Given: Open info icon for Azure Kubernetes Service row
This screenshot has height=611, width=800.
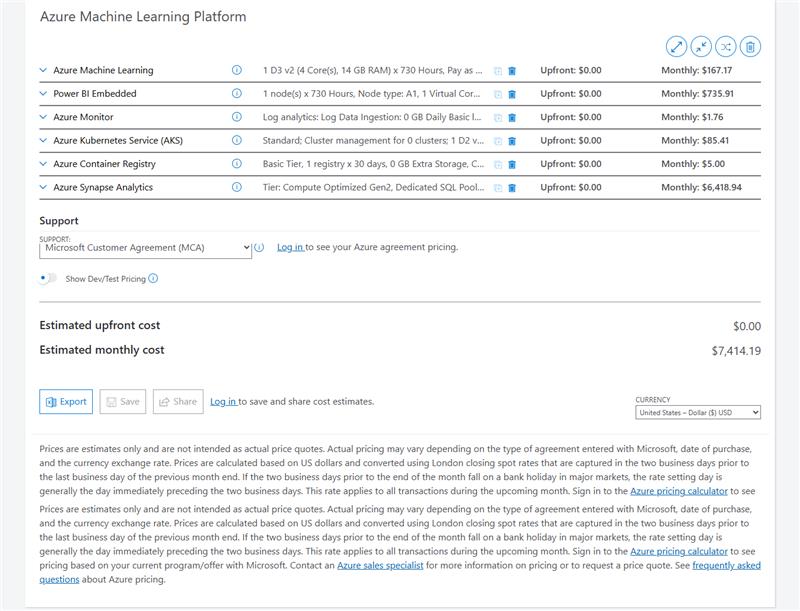Looking at the screenshot, I should click(x=237, y=140).
